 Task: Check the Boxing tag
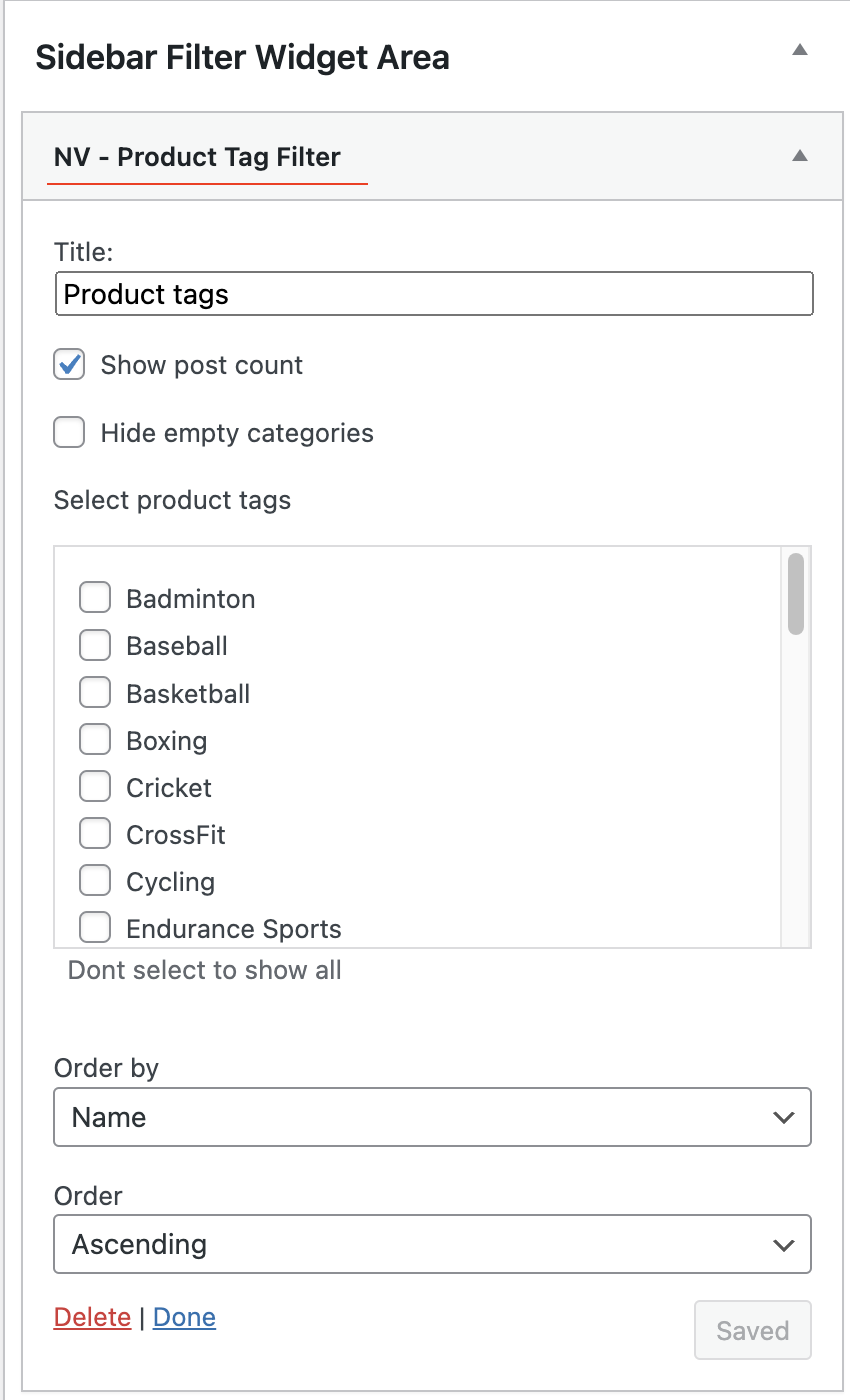[x=95, y=740]
